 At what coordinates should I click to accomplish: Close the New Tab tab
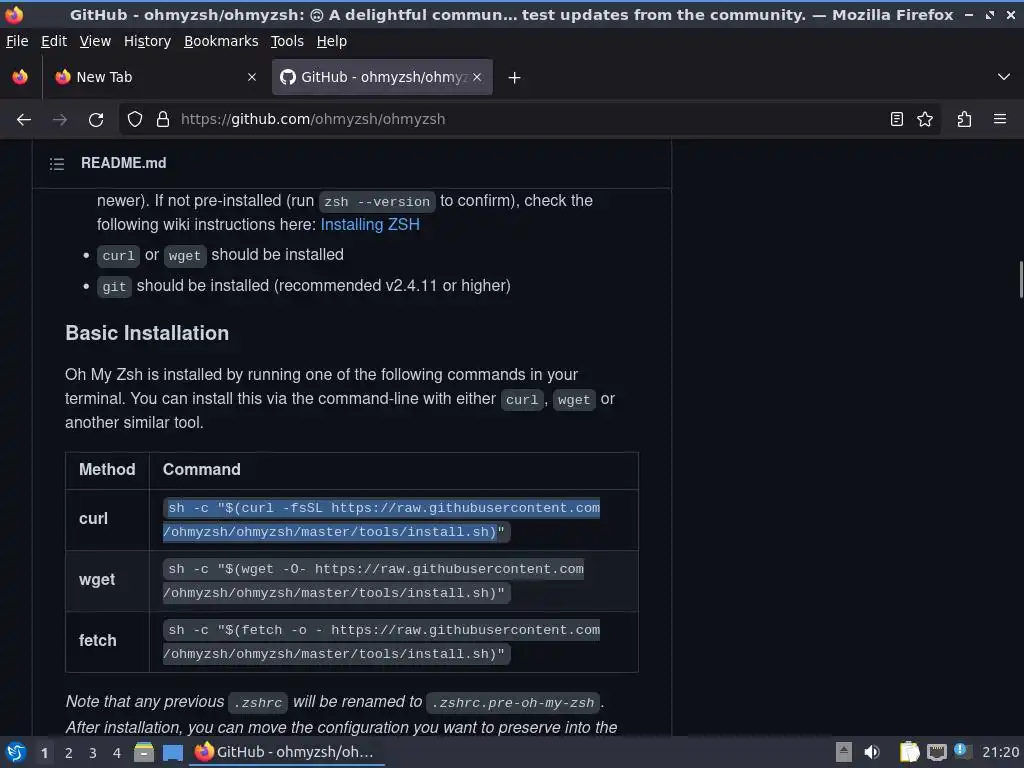pos(251,77)
